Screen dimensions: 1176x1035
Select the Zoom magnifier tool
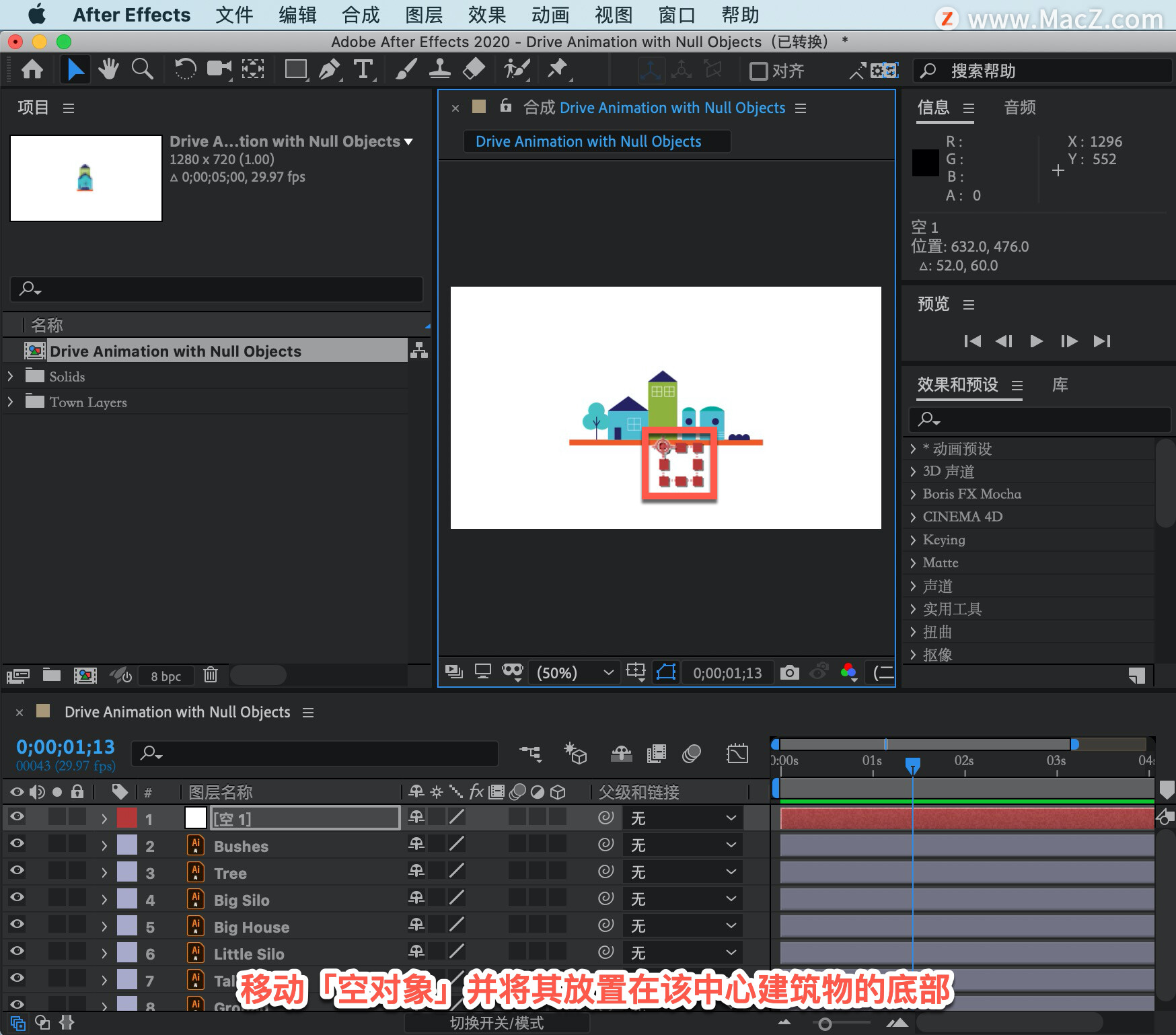[142, 69]
